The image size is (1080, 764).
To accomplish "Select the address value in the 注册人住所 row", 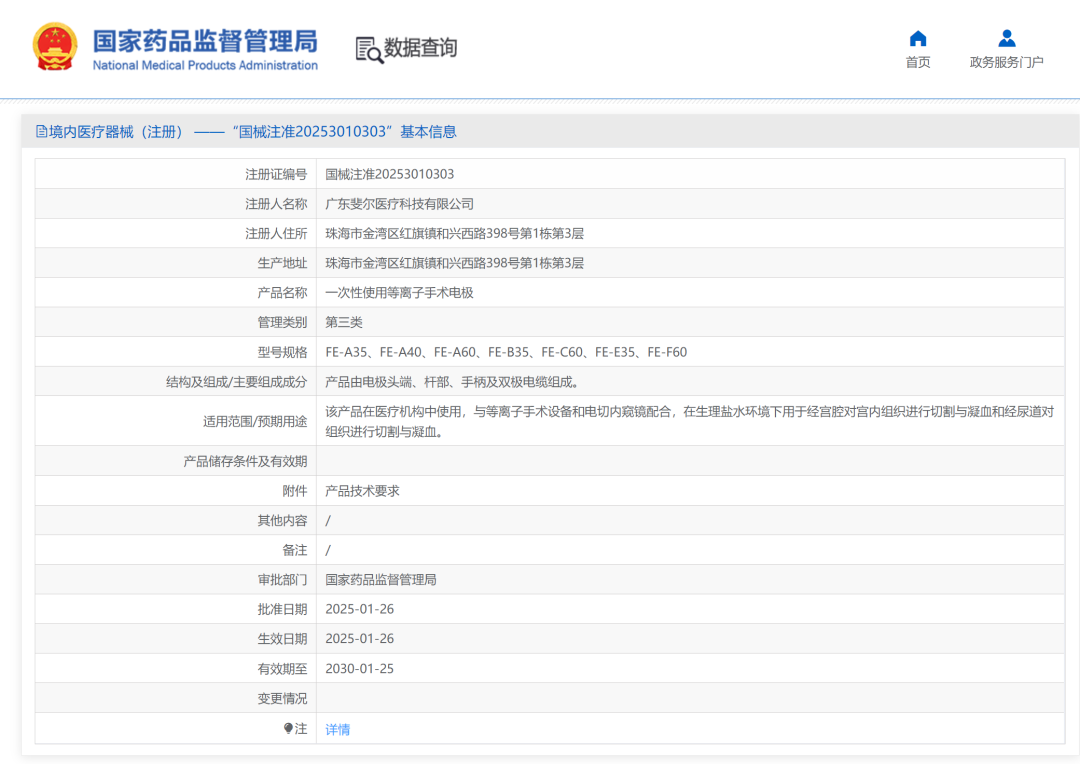I will [x=455, y=234].
